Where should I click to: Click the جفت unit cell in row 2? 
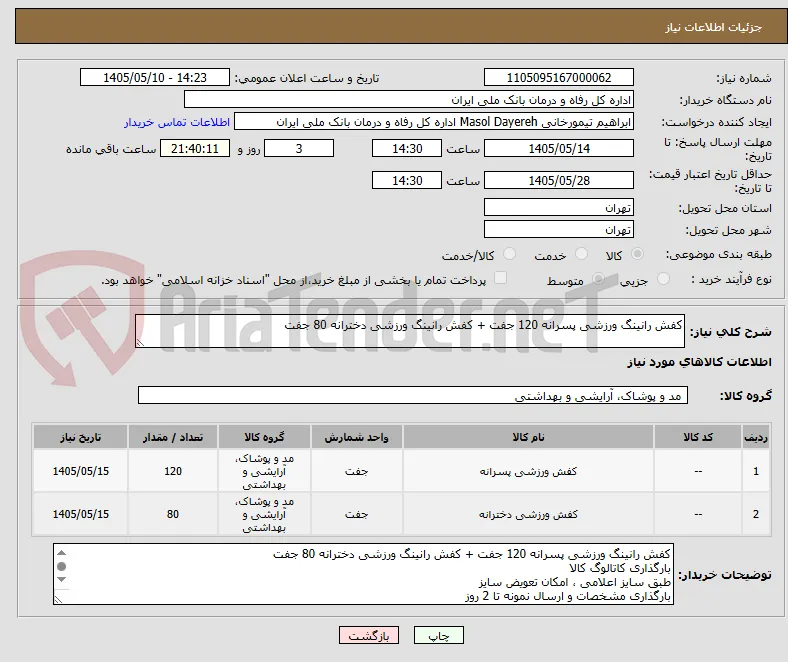[x=356, y=514]
